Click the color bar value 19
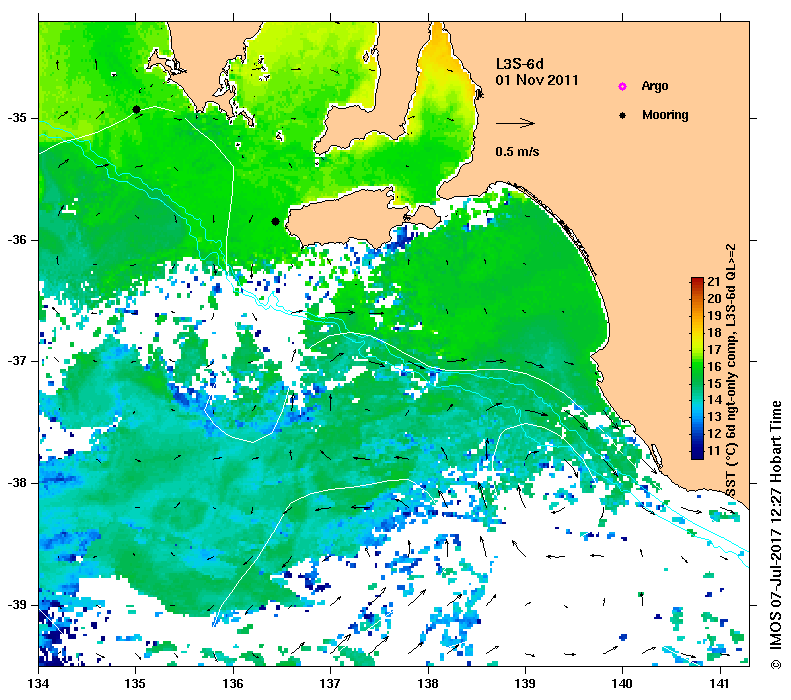Viewport: 791px width, 700px height. [x=714, y=316]
